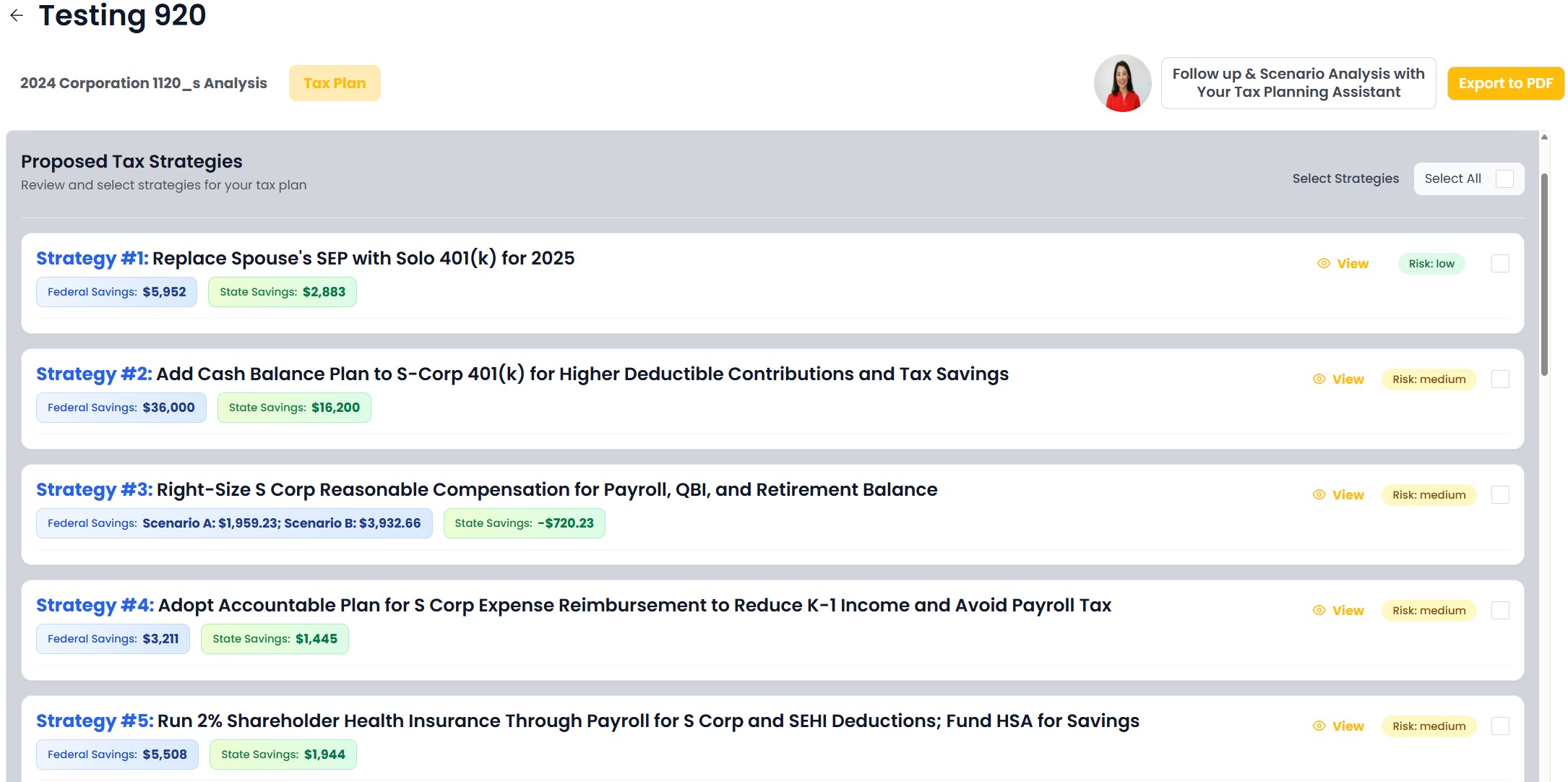Image resolution: width=1568 pixels, height=782 pixels.
Task: Select Strategy #1 Solo 401(k) checkbox
Action: (1500, 264)
